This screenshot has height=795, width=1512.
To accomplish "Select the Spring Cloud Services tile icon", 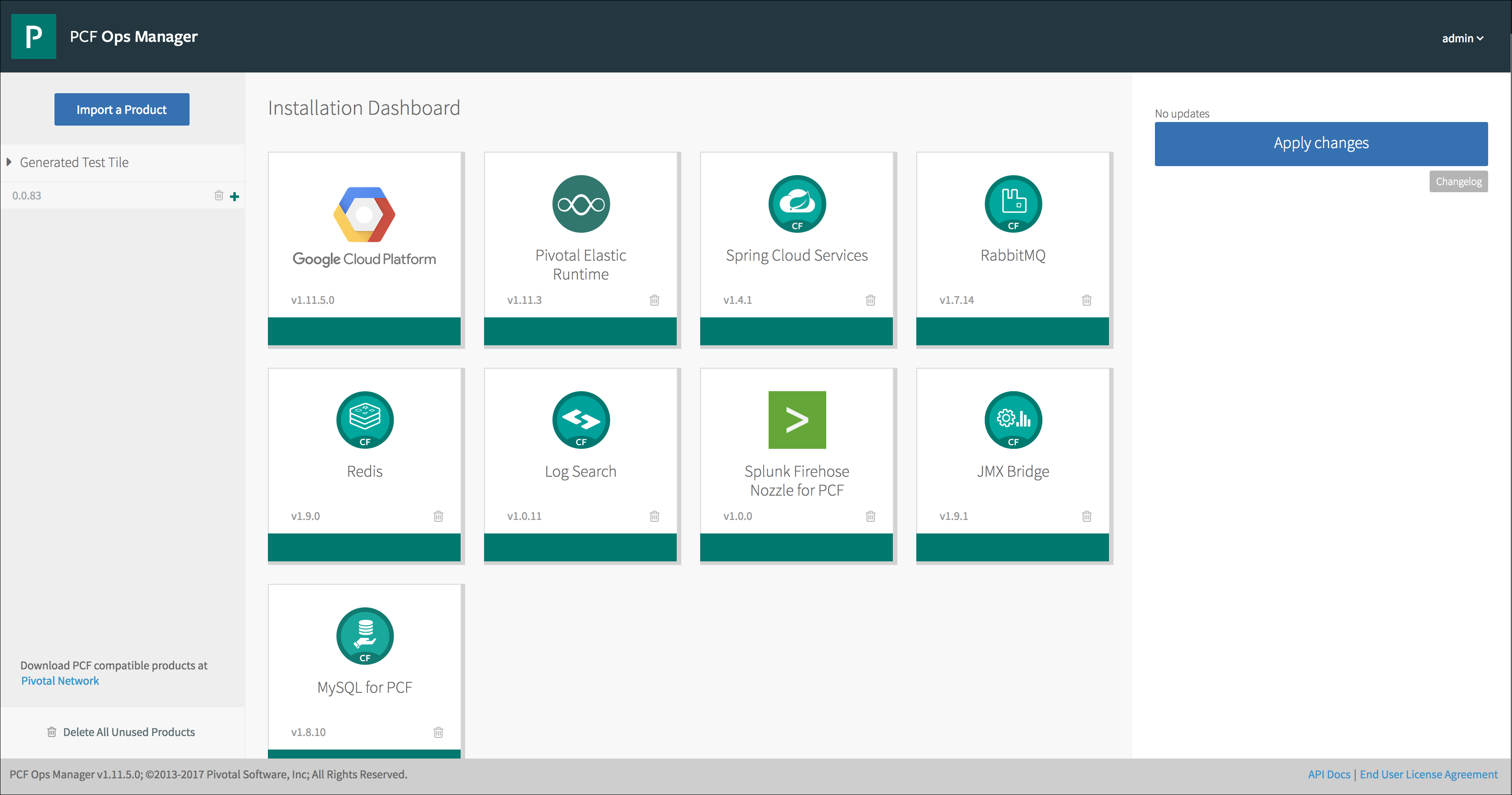I will (797, 204).
